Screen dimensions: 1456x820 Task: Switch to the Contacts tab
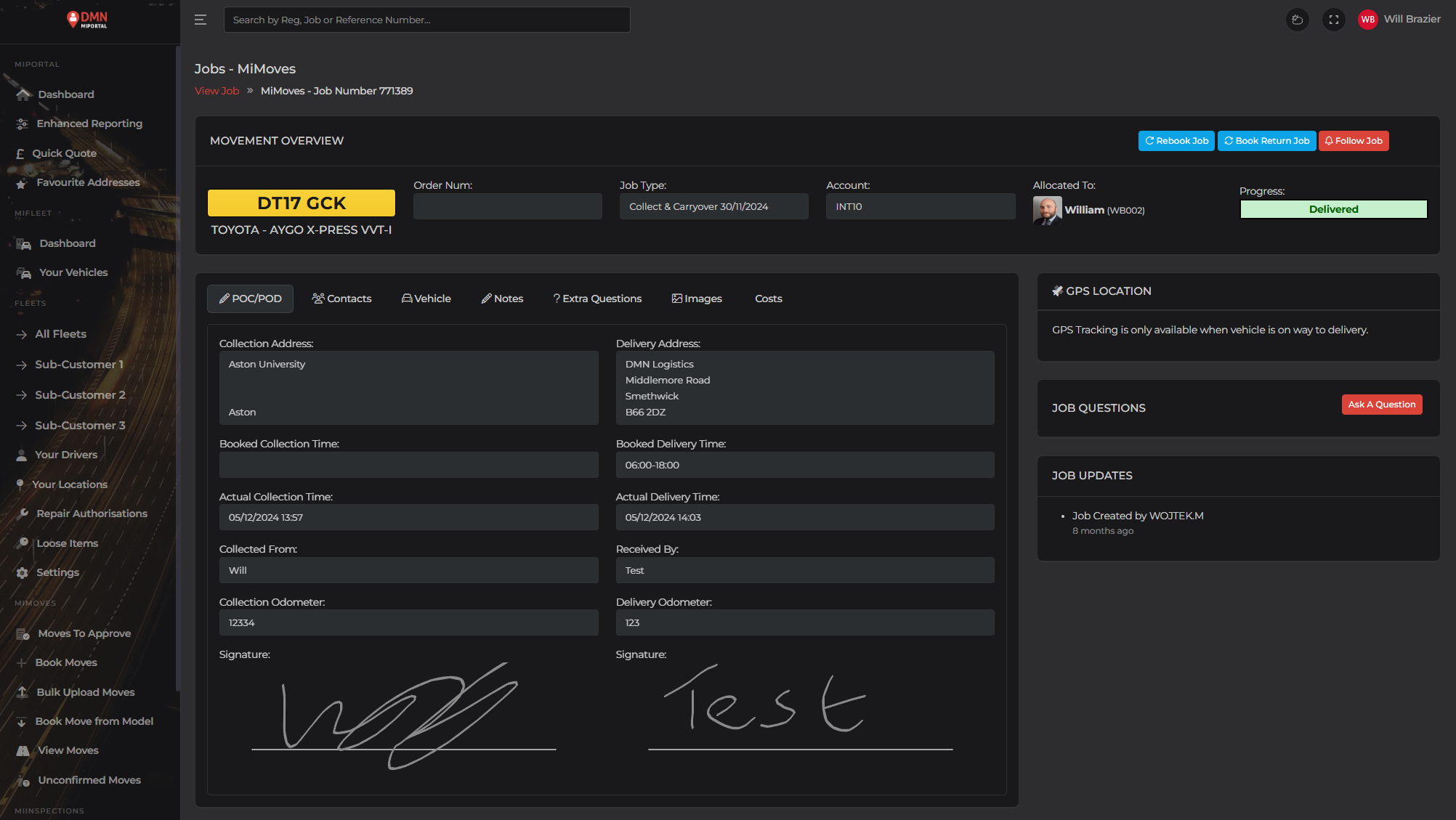pyautogui.click(x=341, y=299)
